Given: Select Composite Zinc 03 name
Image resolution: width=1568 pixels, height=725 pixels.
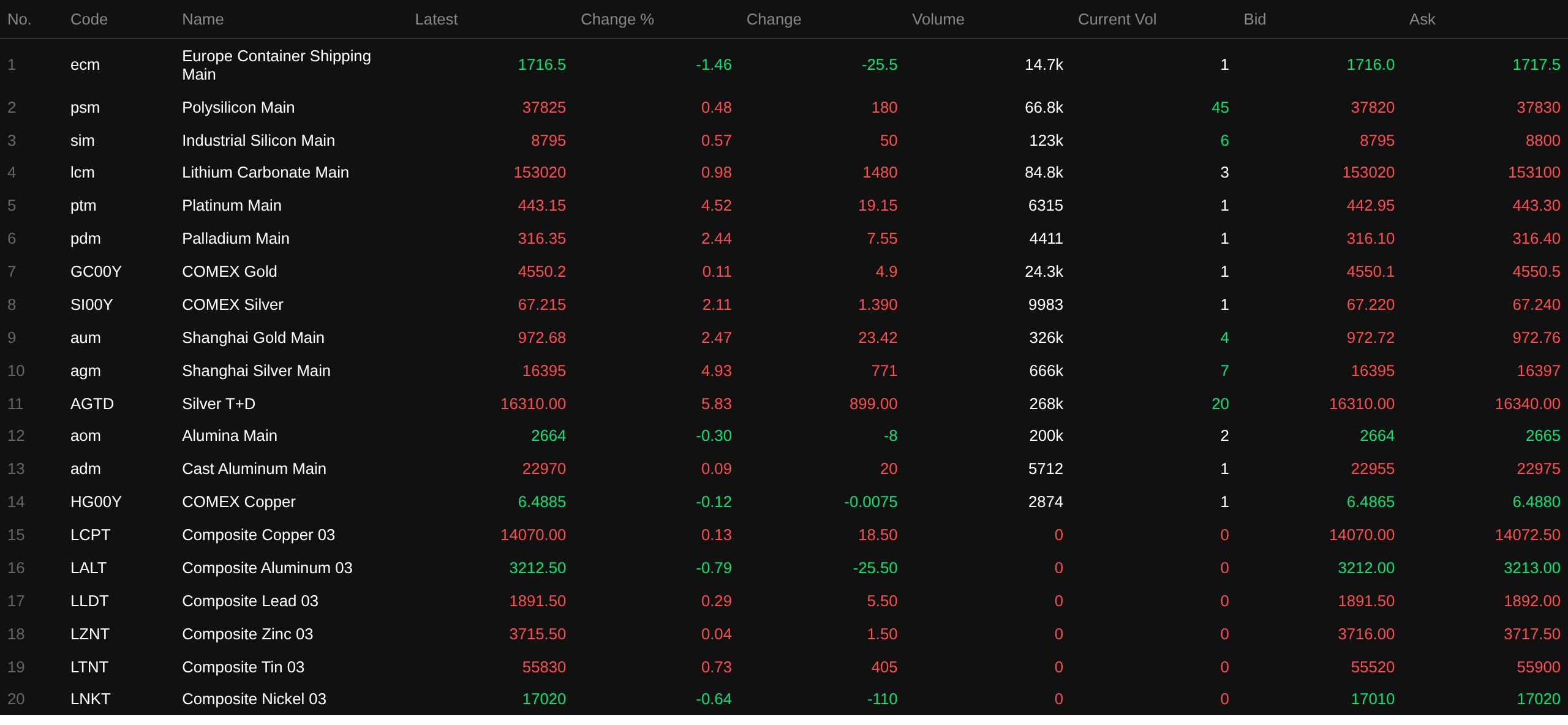Looking at the screenshot, I should (x=247, y=634).
